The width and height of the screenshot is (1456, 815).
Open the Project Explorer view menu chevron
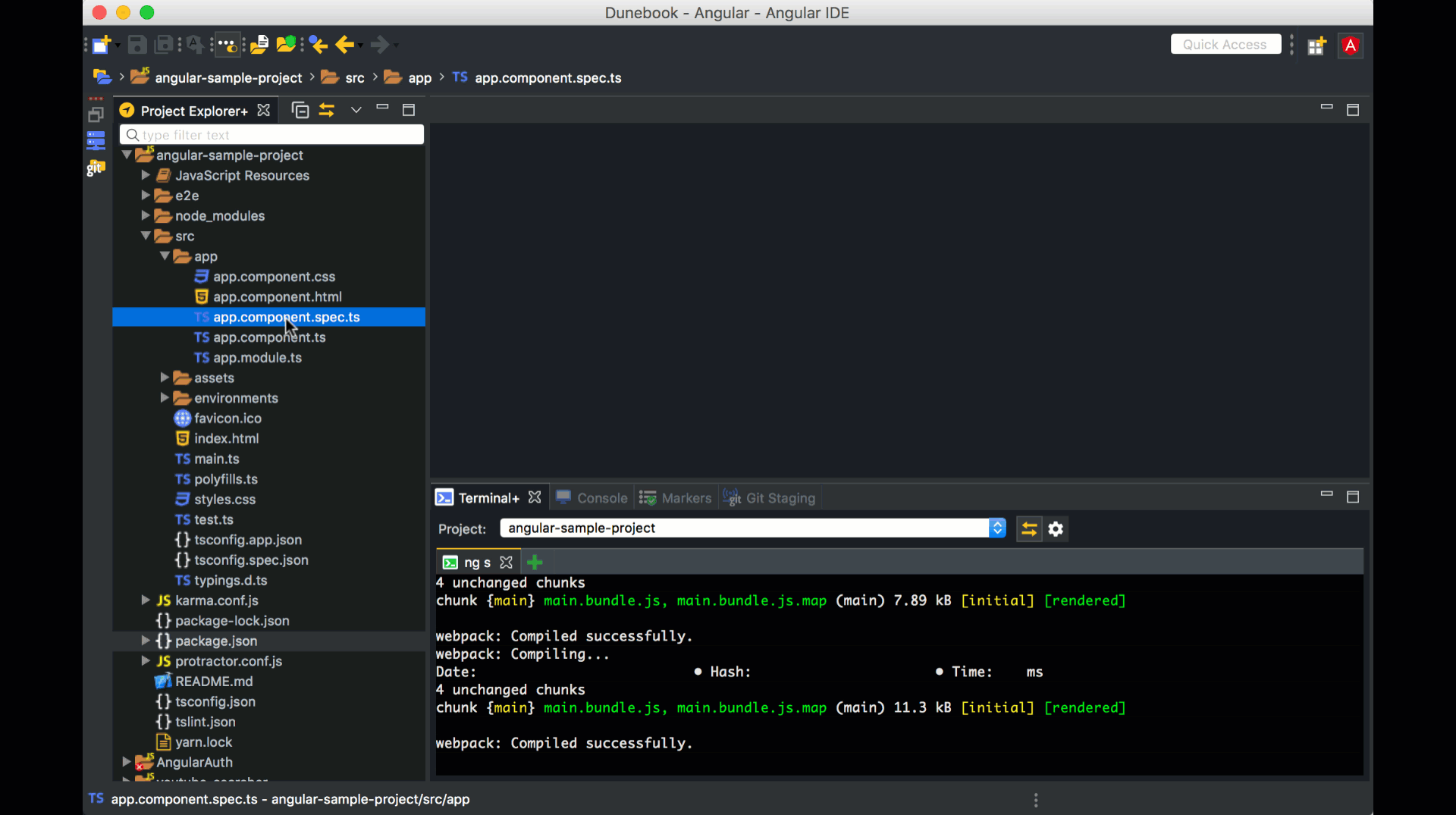356,111
